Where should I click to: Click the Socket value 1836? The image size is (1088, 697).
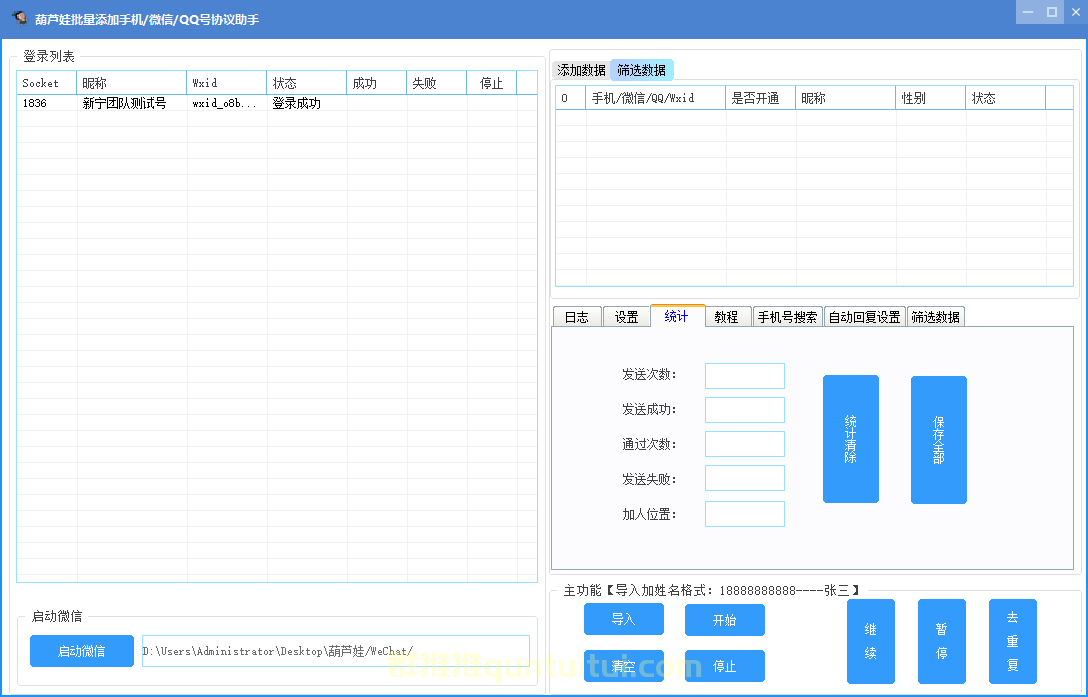[x=35, y=103]
